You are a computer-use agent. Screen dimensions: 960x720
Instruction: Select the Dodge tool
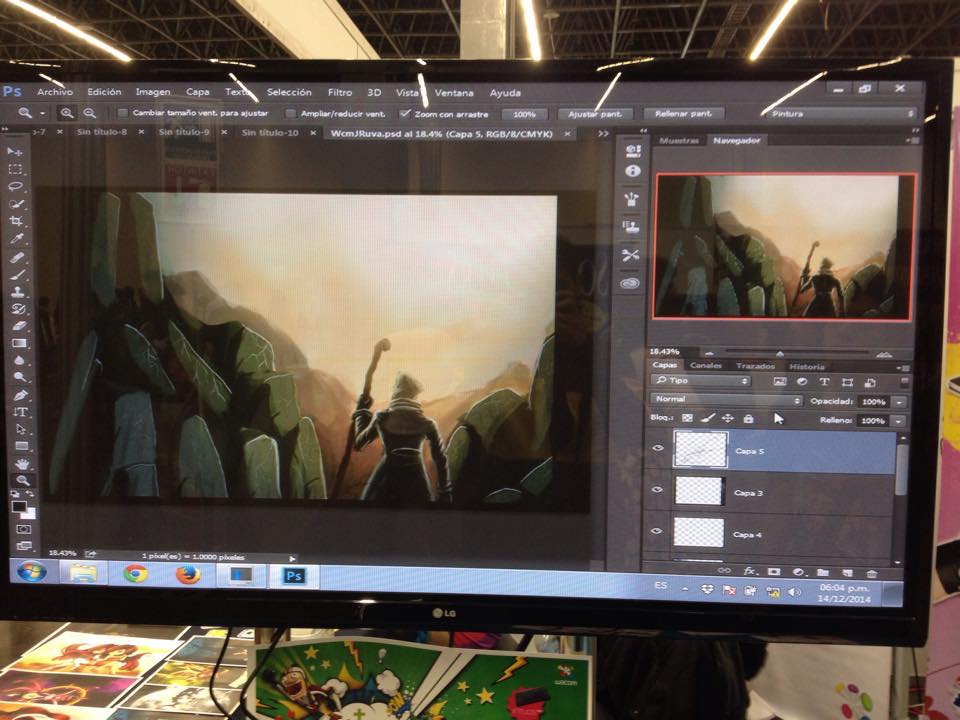(20, 377)
